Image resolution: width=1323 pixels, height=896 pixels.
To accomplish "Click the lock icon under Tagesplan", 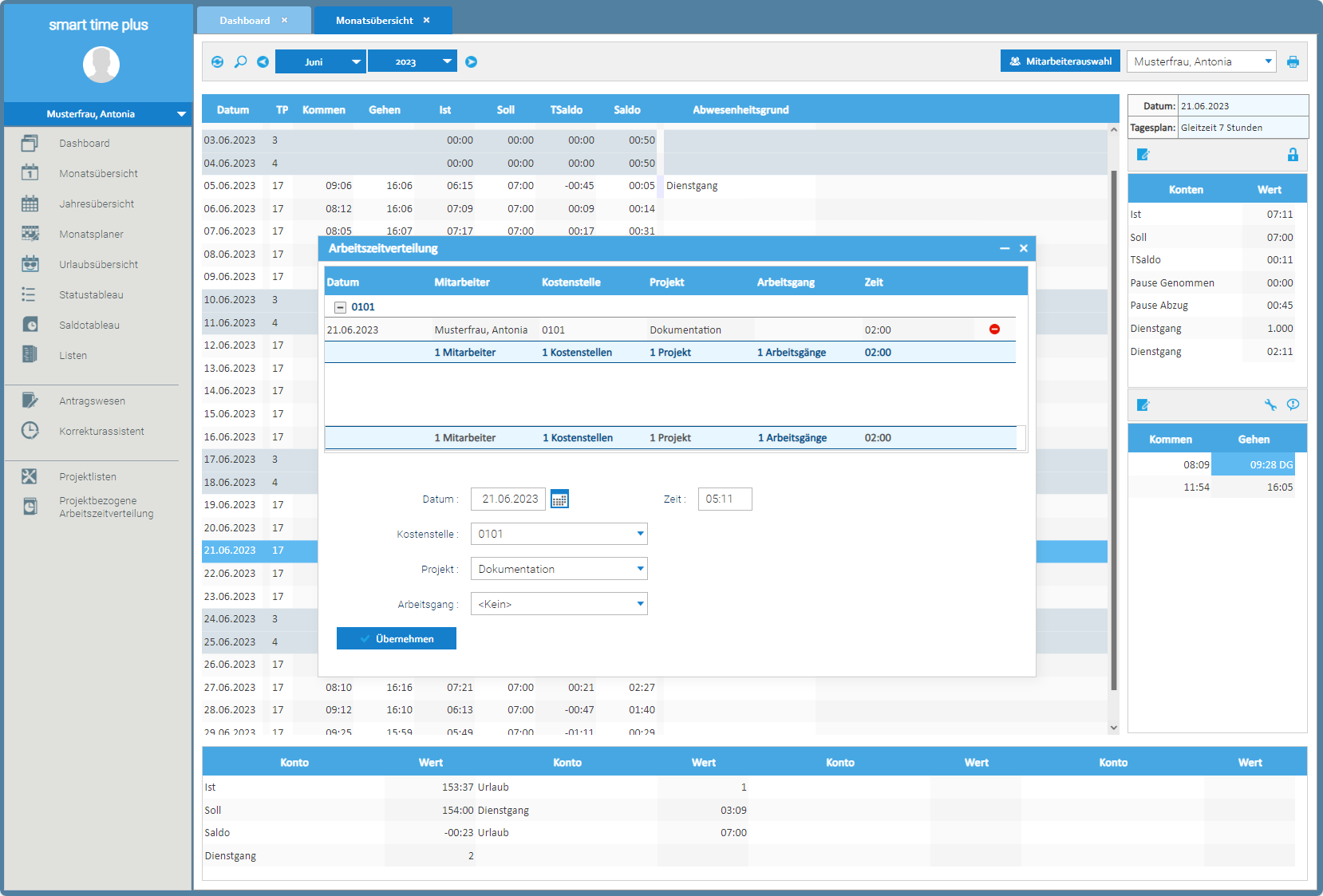I will pyautogui.click(x=1293, y=155).
